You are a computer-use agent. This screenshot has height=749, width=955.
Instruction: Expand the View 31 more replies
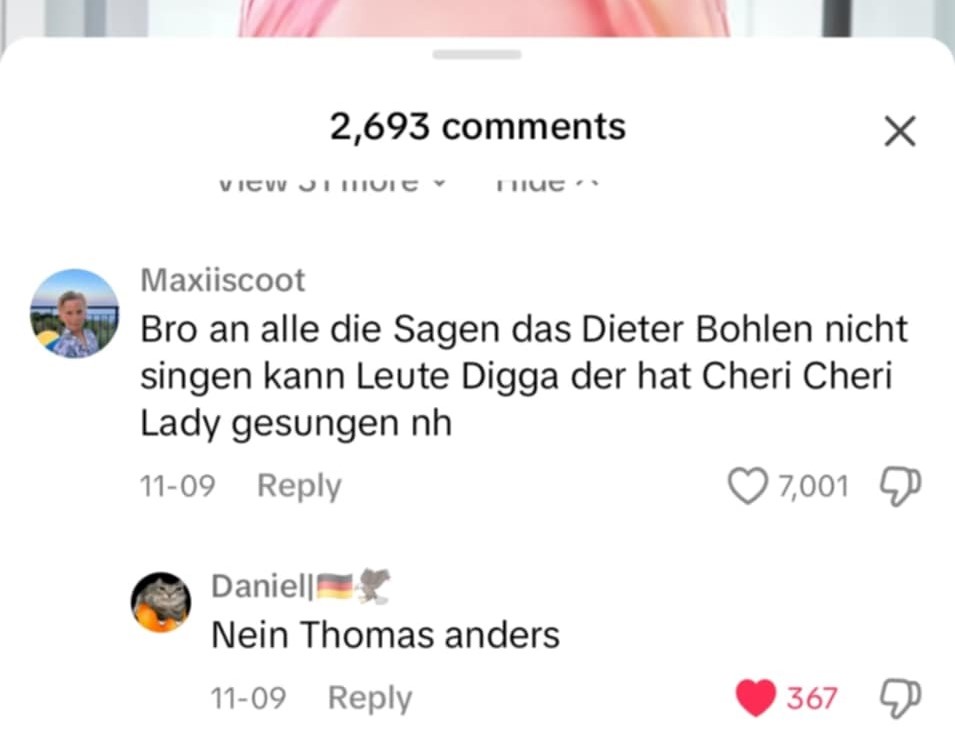(x=332, y=183)
